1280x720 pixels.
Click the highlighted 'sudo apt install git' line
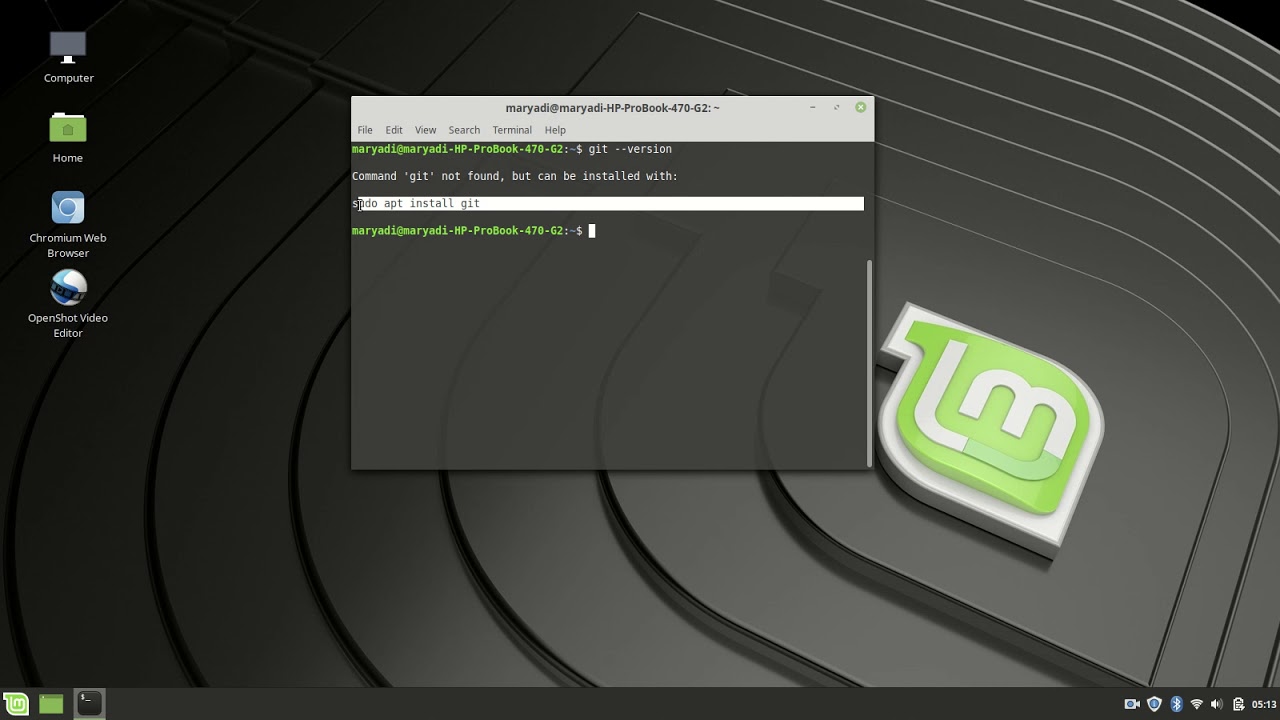pyautogui.click(x=608, y=203)
